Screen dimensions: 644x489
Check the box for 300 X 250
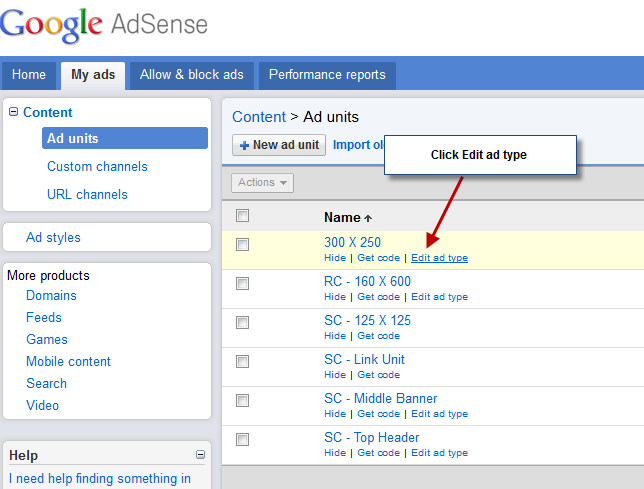pyautogui.click(x=242, y=244)
